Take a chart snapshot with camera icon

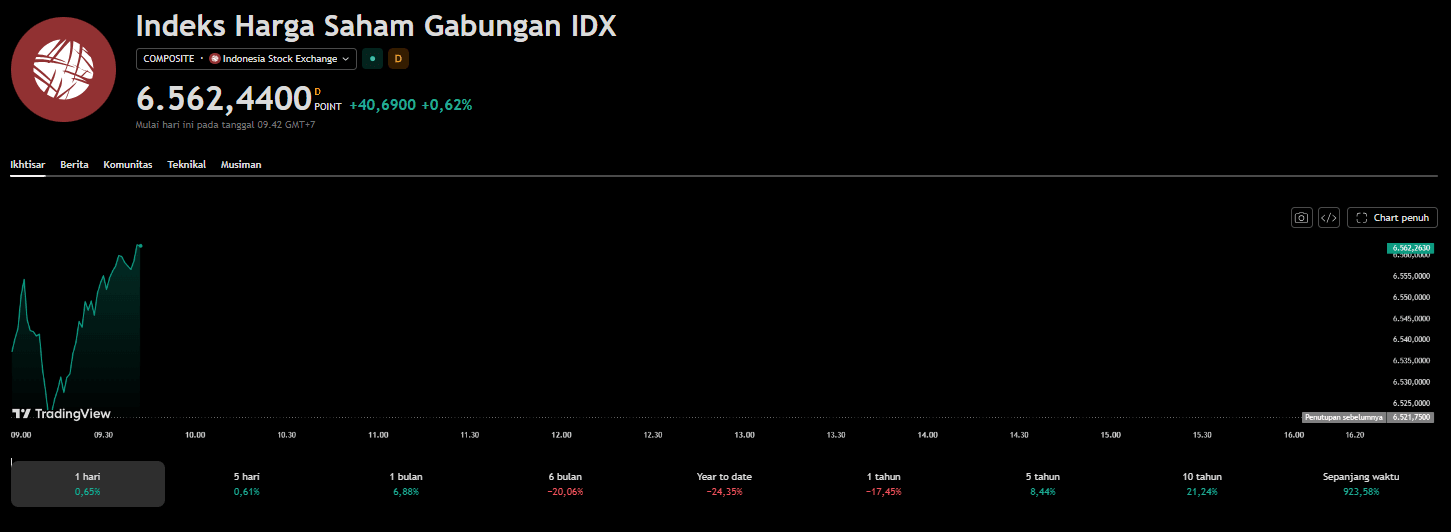pyautogui.click(x=1301, y=217)
